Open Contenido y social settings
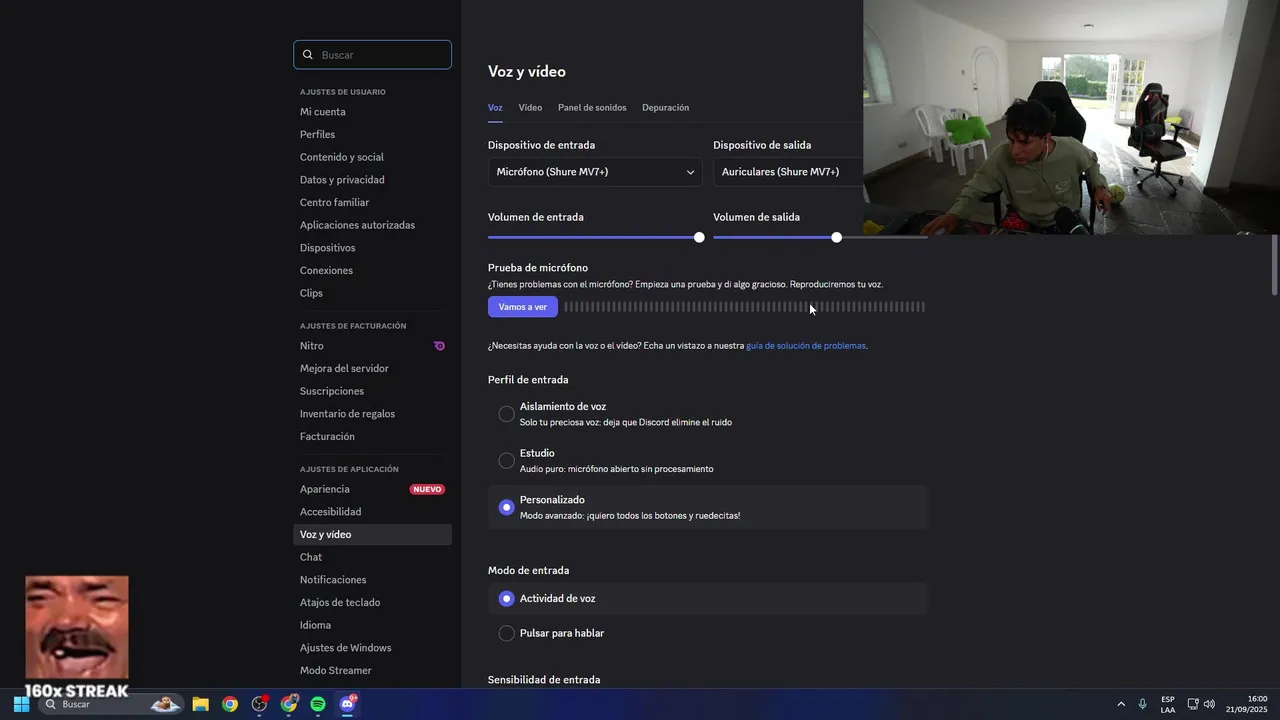Image resolution: width=1280 pixels, height=720 pixels. click(x=372, y=157)
